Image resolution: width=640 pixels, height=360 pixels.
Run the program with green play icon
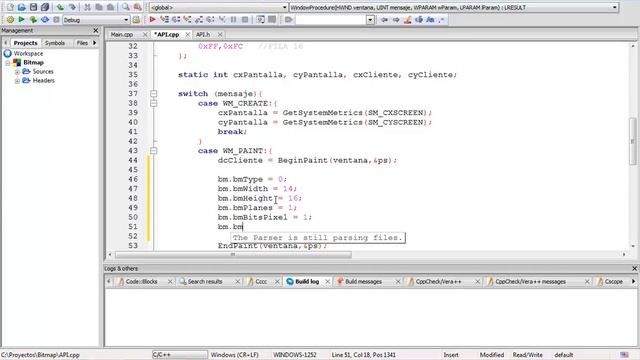tap(22, 19)
